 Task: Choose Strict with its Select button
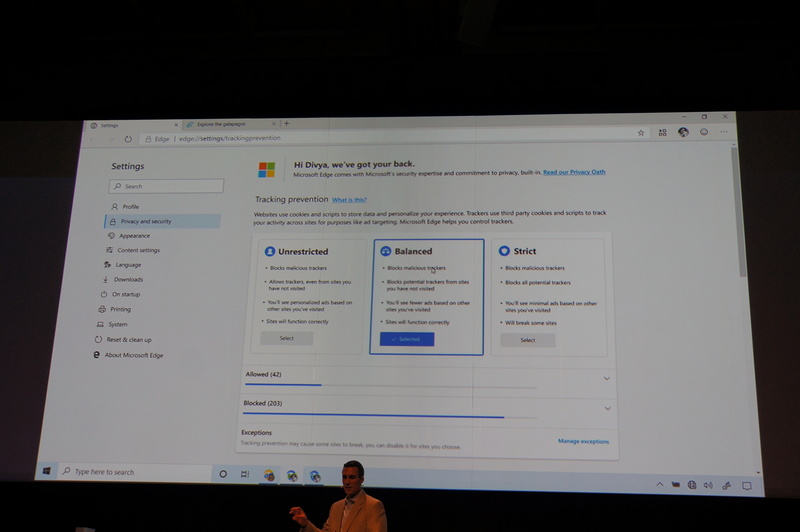528,340
